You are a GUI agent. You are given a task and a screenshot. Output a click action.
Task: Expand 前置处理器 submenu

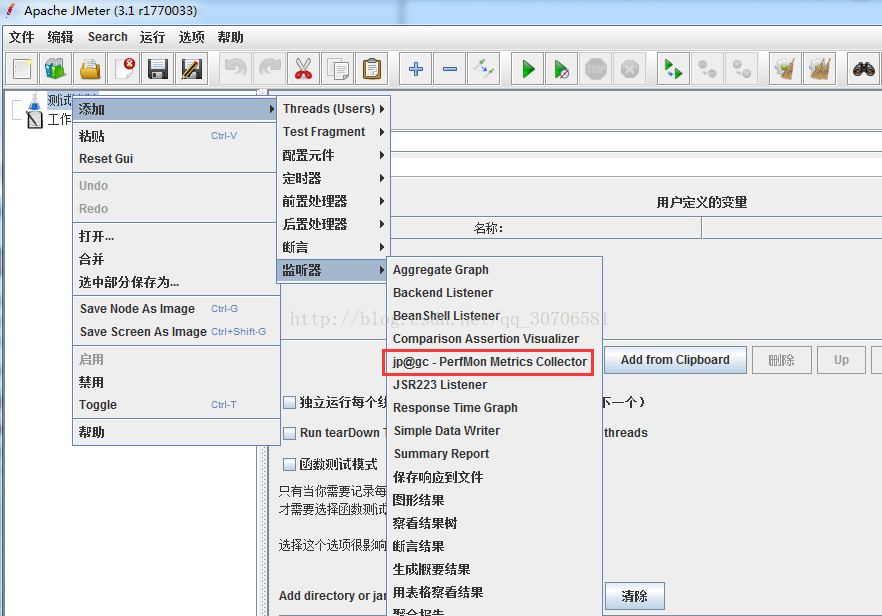click(333, 201)
